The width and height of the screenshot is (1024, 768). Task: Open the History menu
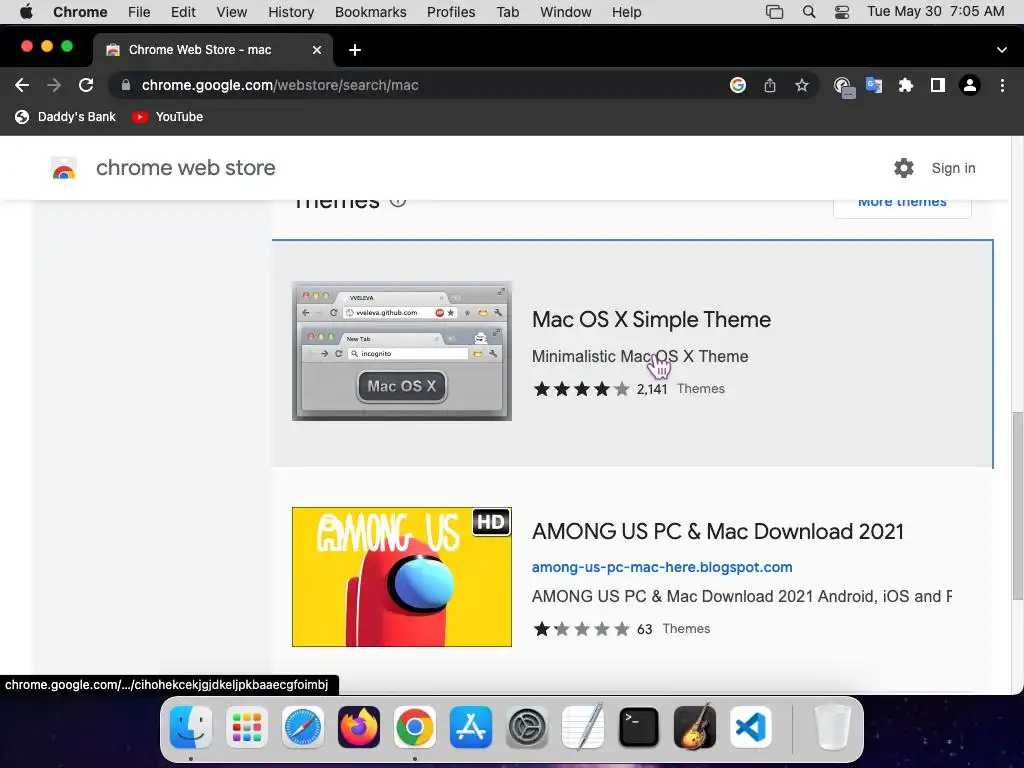(x=291, y=12)
